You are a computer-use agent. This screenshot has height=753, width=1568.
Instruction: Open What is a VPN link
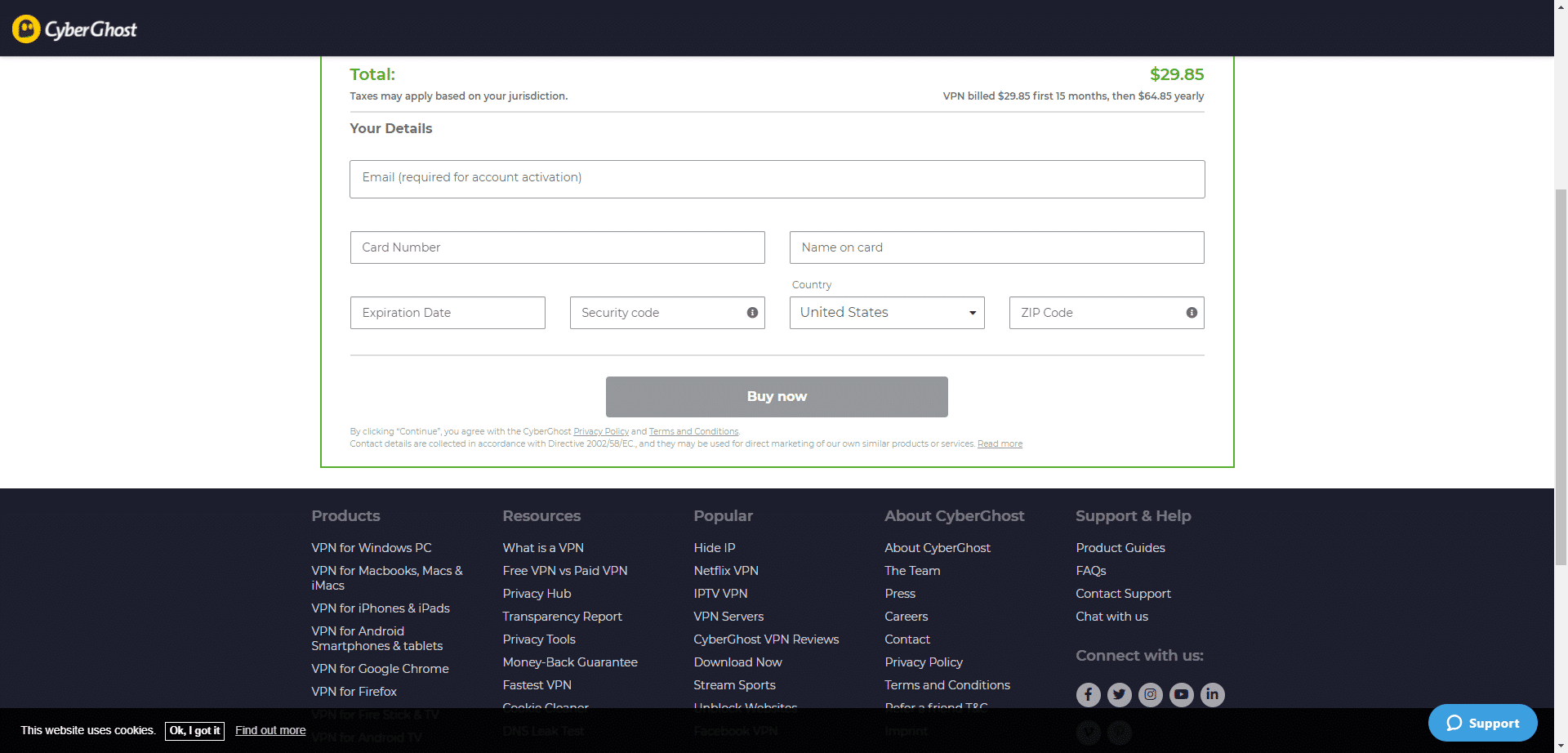[543, 548]
